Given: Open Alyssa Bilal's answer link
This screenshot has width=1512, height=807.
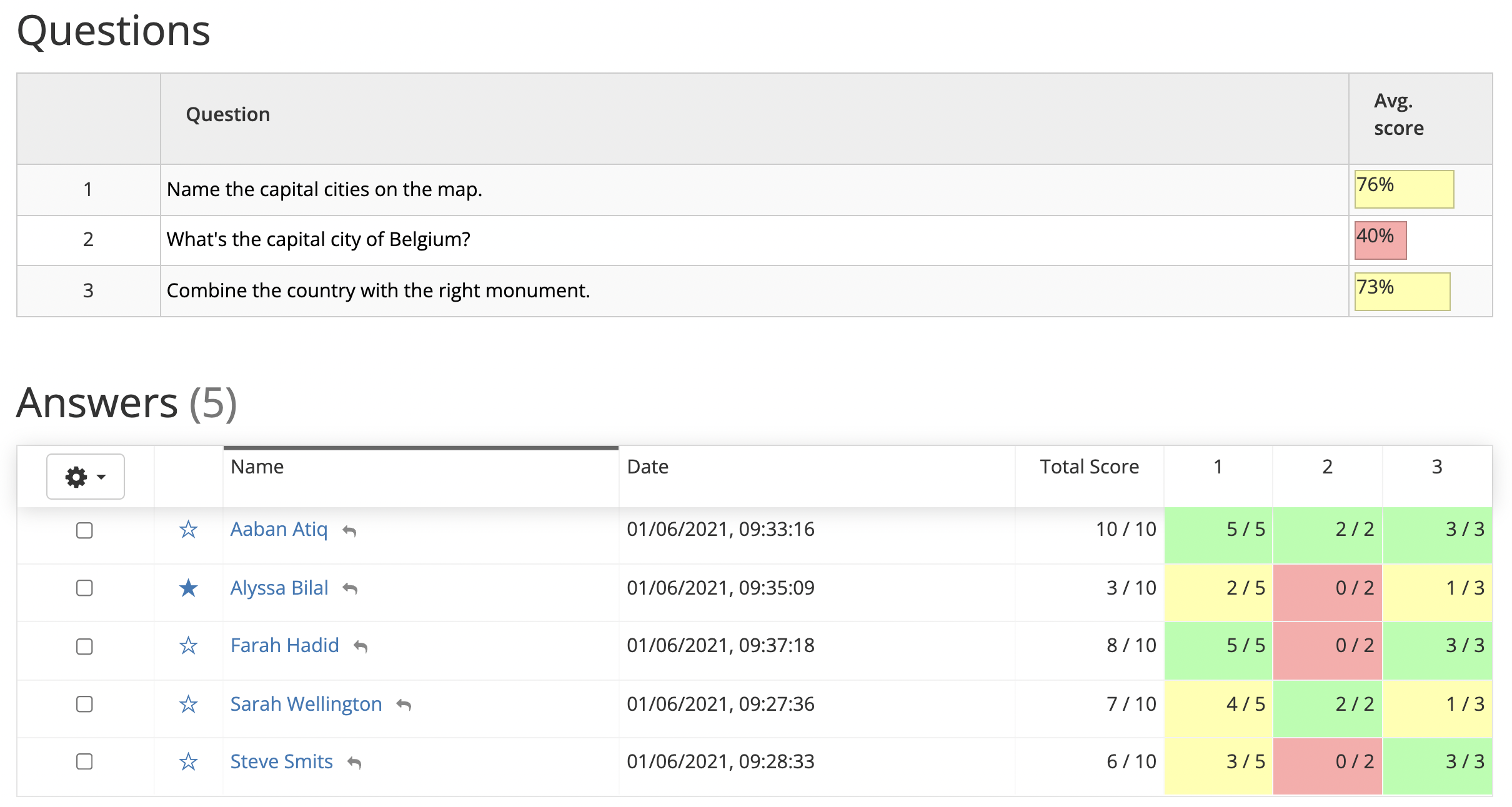Looking at the screenshot, I should 279,588.
